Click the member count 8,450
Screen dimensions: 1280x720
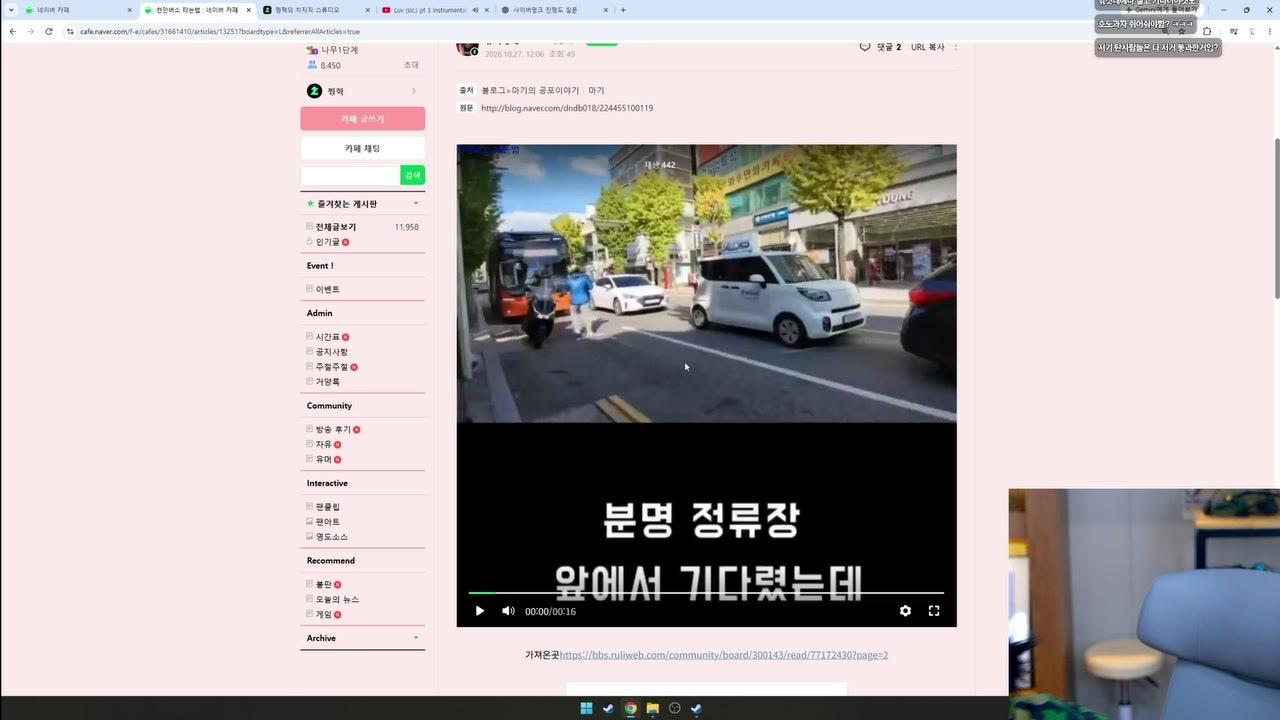[x=330, y=65]
